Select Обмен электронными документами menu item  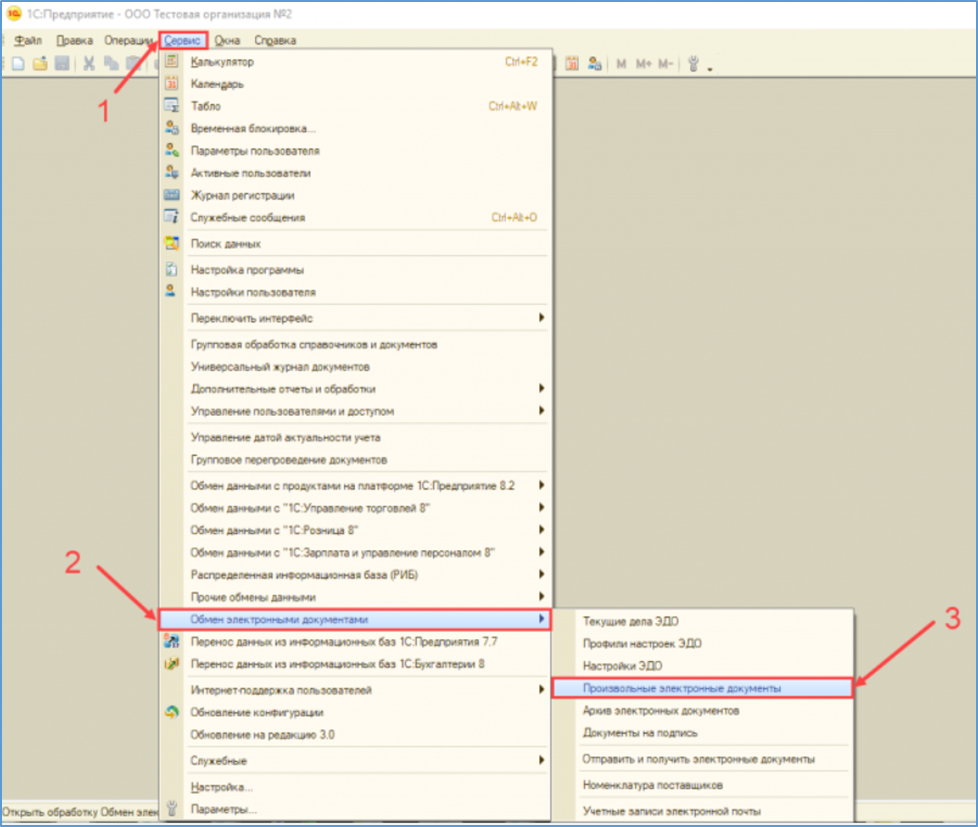(355, 619)
